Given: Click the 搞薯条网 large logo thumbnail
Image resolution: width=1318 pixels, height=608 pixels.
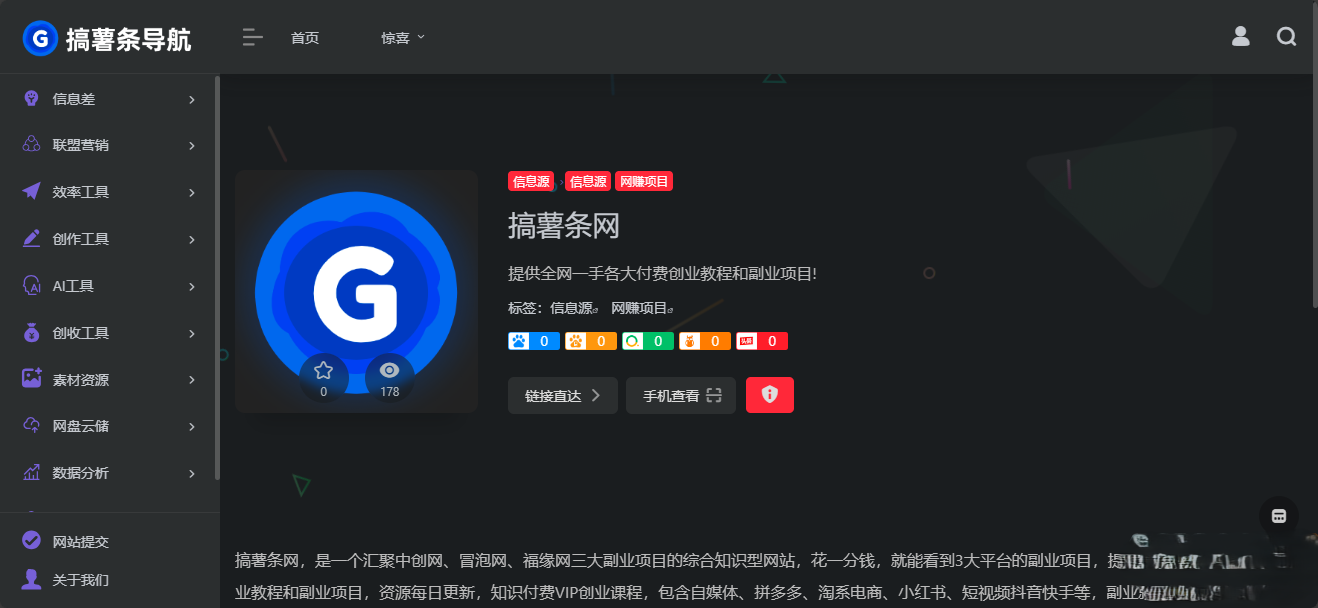Looking at the screenshot, I should (356, 291).
